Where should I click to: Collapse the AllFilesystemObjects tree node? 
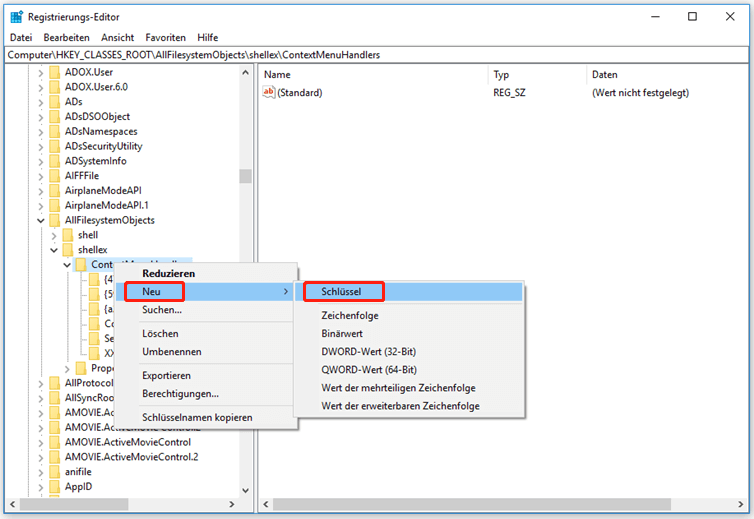pyautogui.click(x=41, y=220)
